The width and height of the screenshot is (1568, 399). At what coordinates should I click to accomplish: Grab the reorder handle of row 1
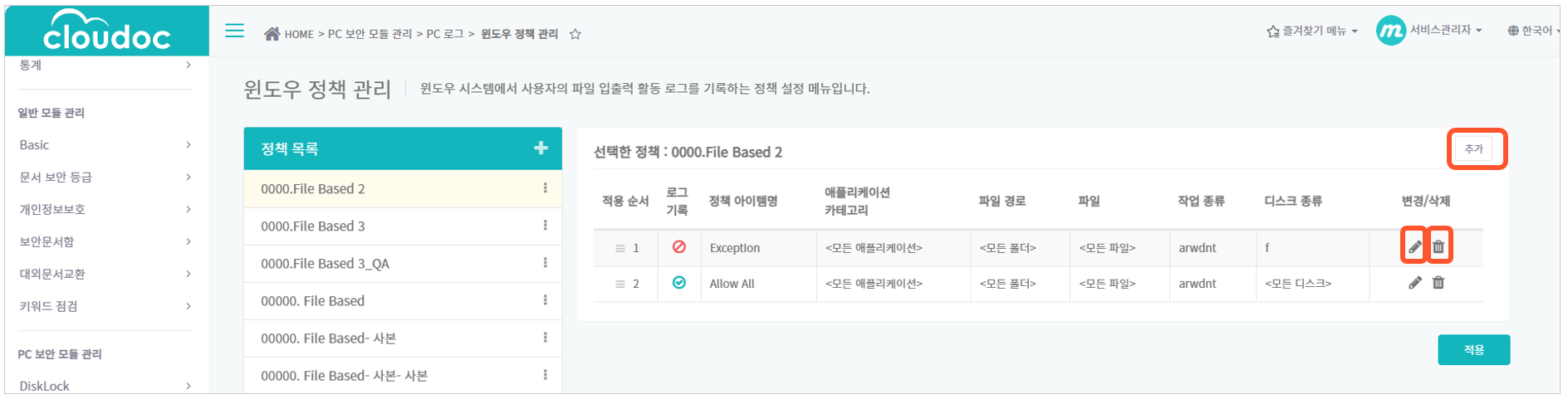tap(620, 248)
